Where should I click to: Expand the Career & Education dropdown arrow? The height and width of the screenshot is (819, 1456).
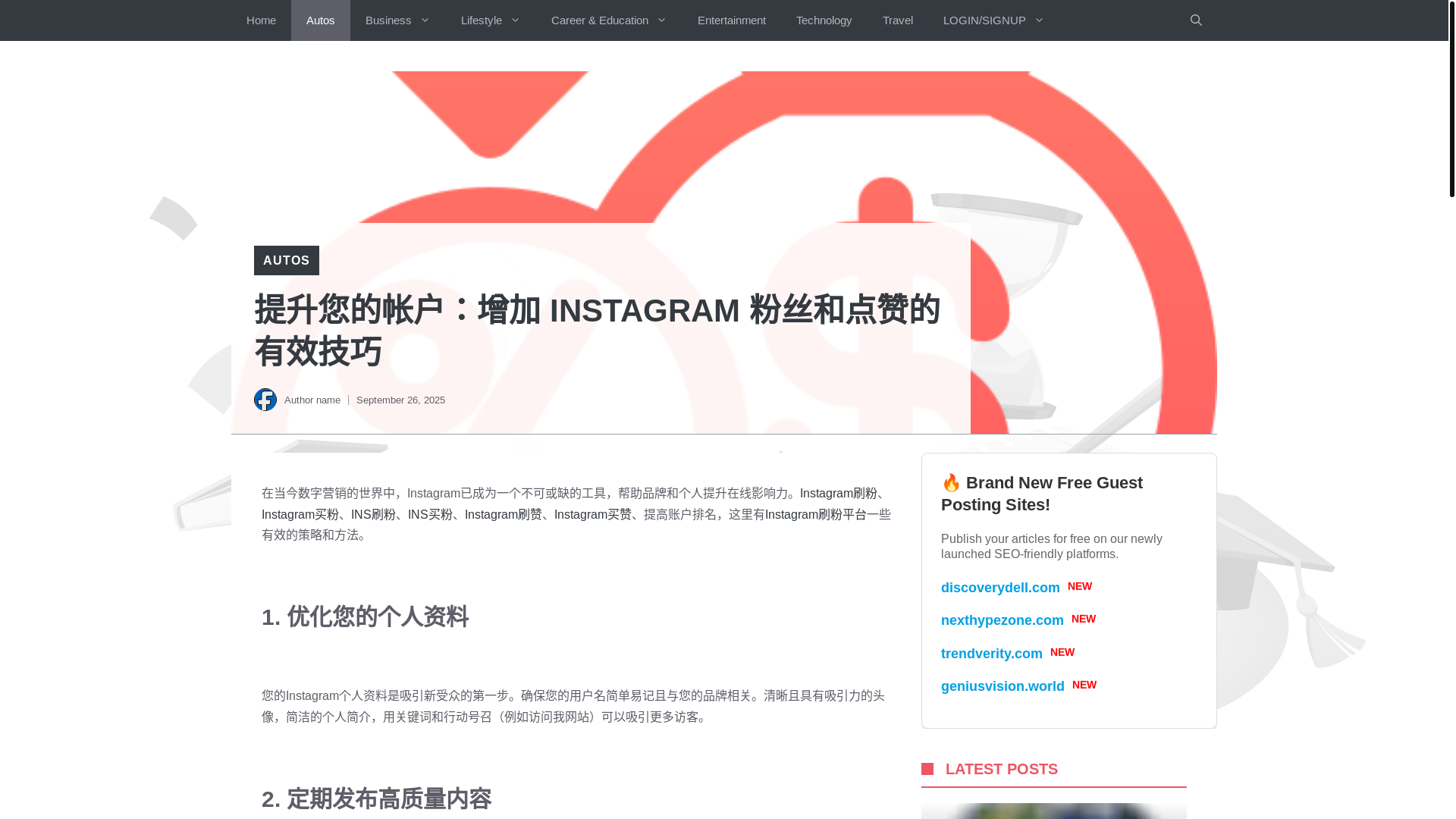661,20
